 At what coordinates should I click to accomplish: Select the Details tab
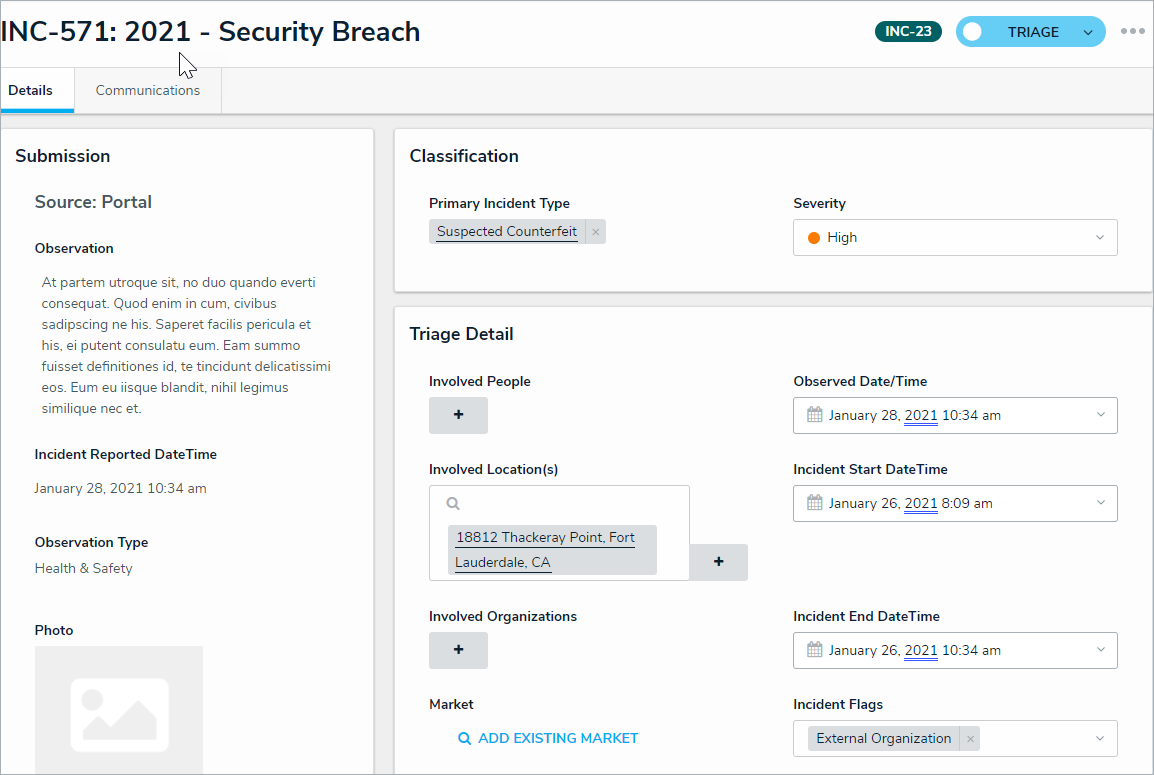pyautogui.click(x=31, y=91)
